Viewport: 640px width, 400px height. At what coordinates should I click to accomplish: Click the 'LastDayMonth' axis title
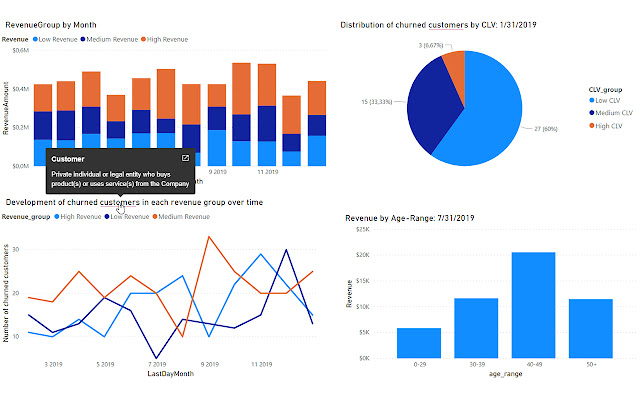(x=171, y=373)
